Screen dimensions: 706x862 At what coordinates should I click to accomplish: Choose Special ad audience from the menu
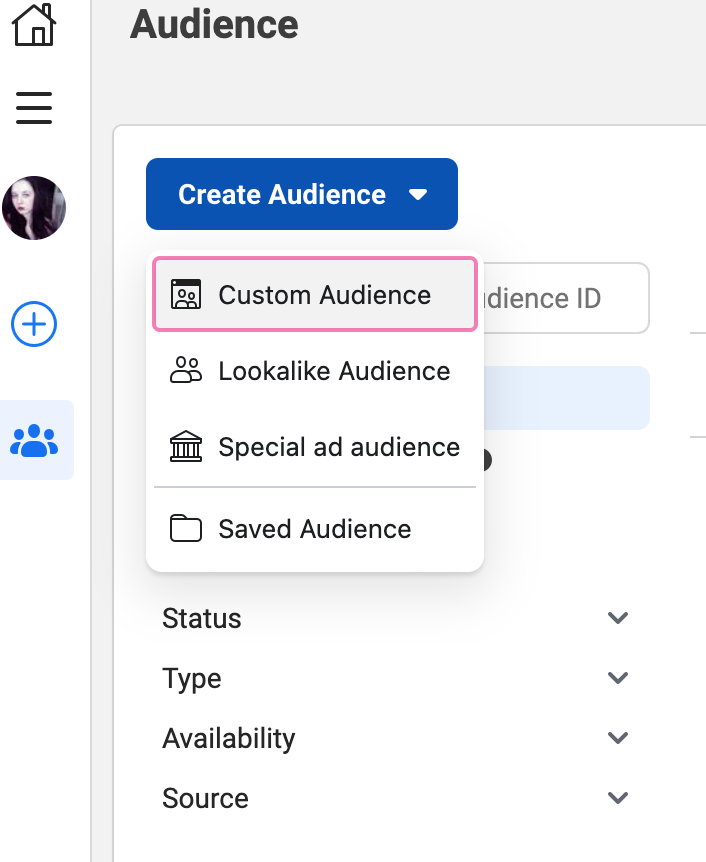coord(338,446)
